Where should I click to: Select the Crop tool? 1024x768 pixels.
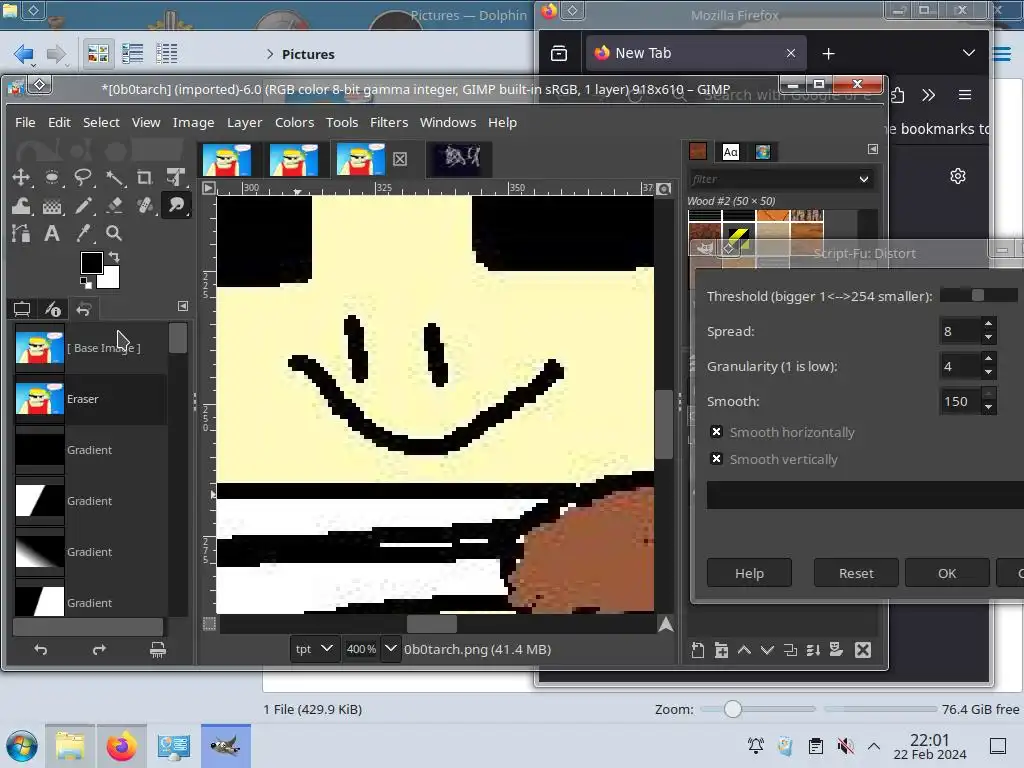(x=145, y=177)
